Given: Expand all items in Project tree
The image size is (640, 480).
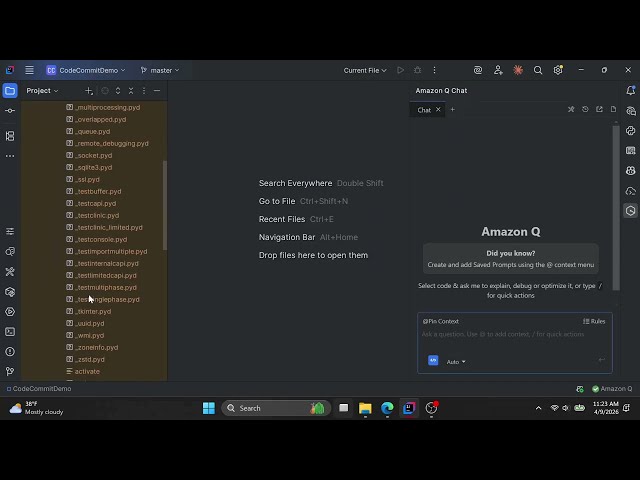Looking at the screenshot, I should pyautogui.click(x=118, y=91).
